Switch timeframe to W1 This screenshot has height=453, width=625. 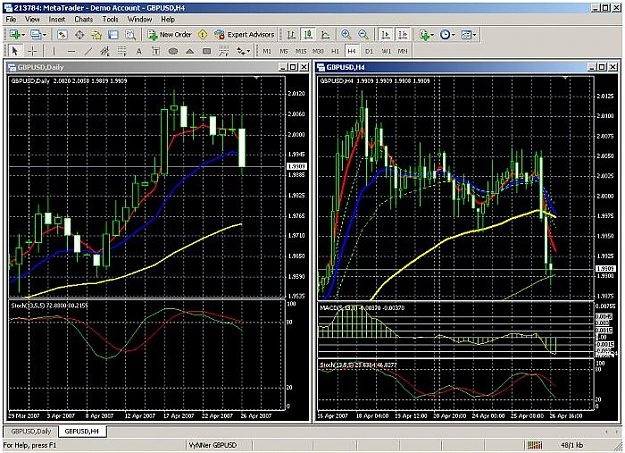click(x=386, y=51)
